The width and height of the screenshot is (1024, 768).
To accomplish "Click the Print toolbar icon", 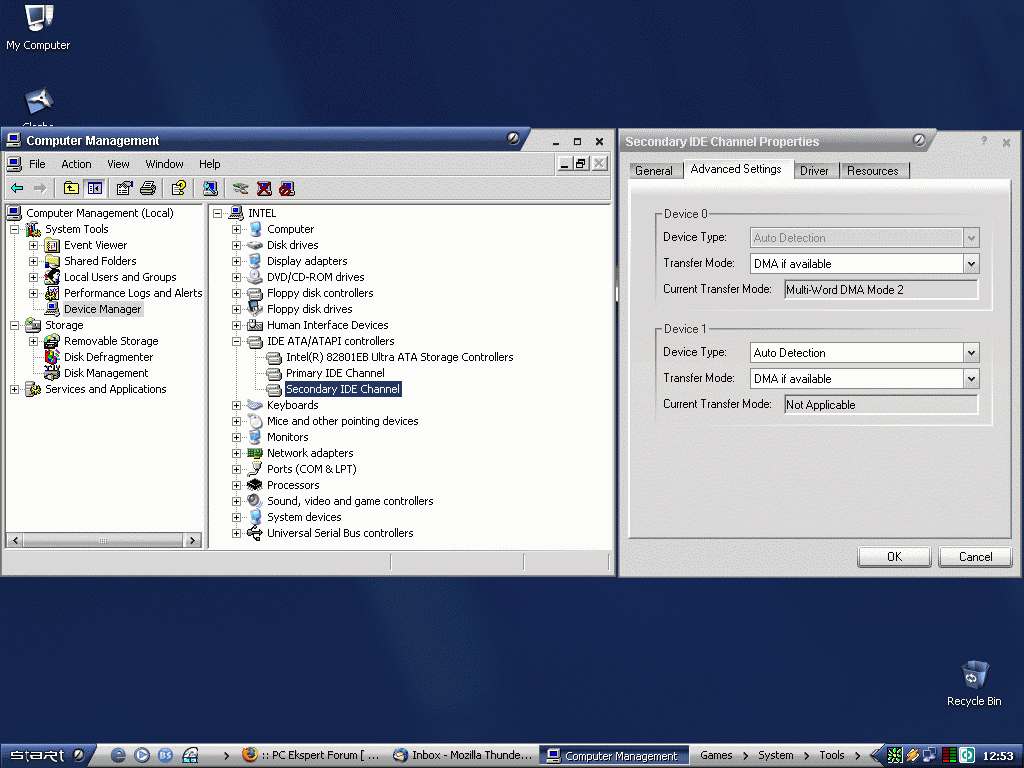I will tap(148, 188).
